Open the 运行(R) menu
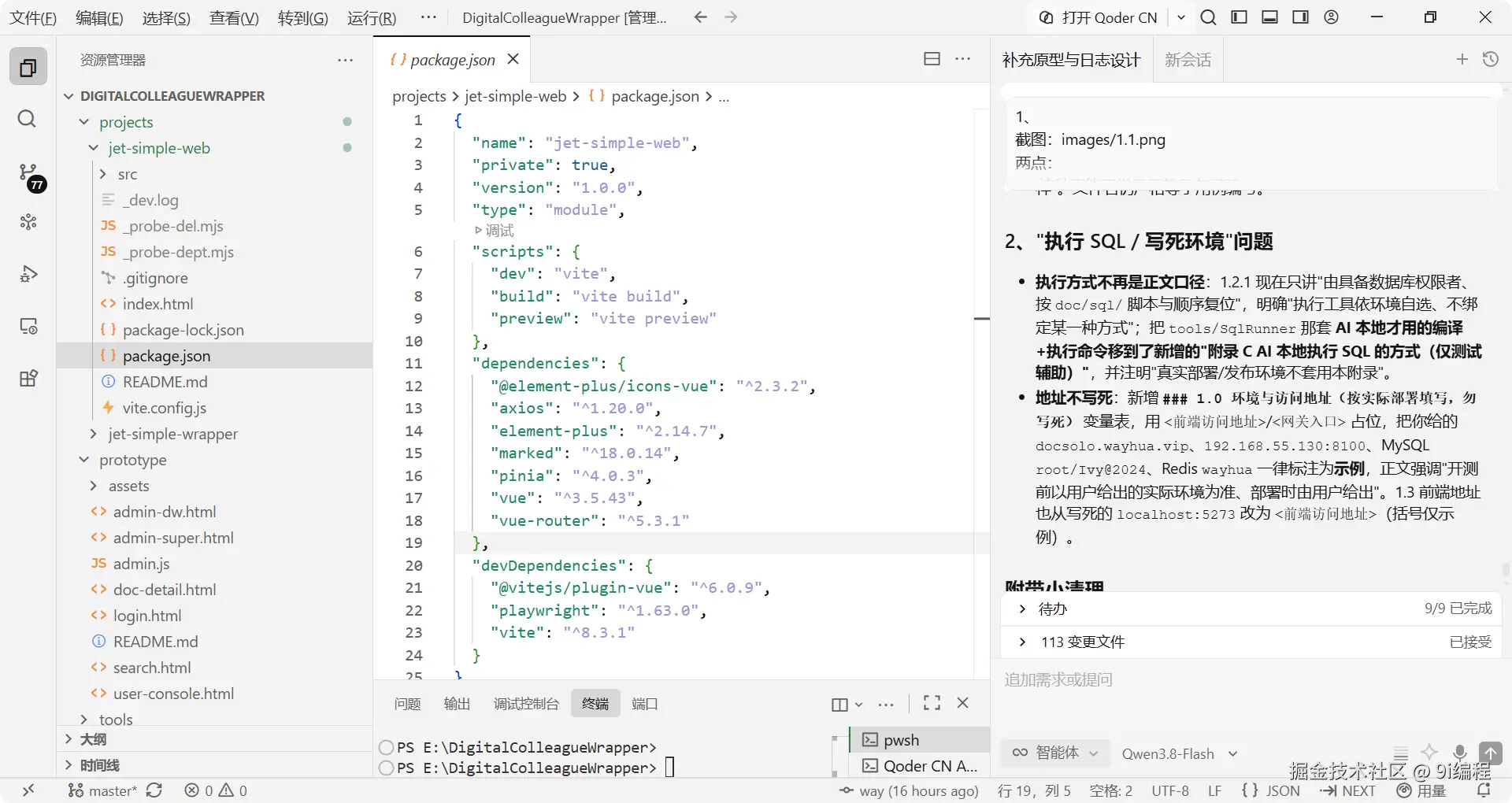Screen dimensions: 1512x803 (x=372, y=17)
